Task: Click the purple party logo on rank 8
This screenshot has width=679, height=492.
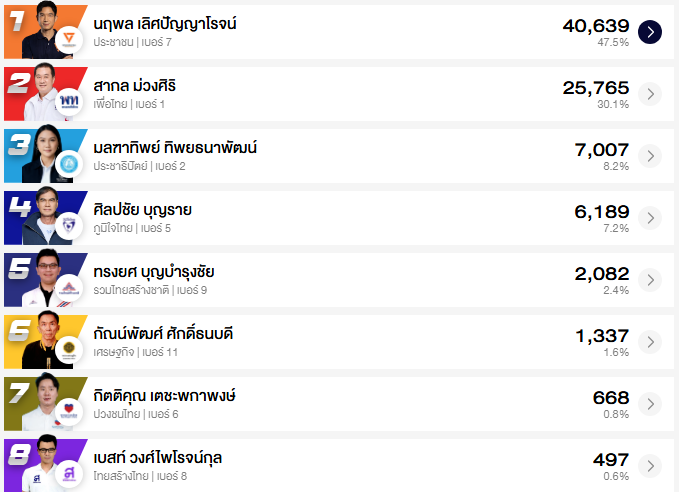Action: (x=69, y=474)
